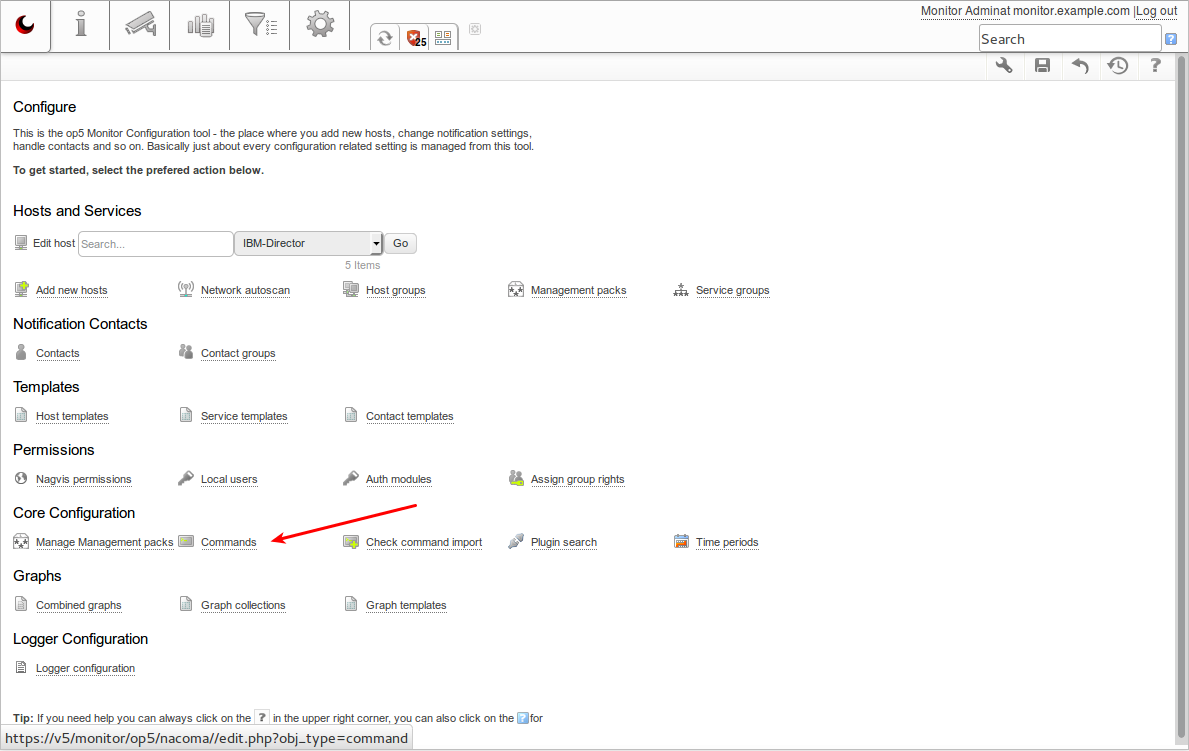
Task: Open the Graph collections link
Action: [243, 605]
